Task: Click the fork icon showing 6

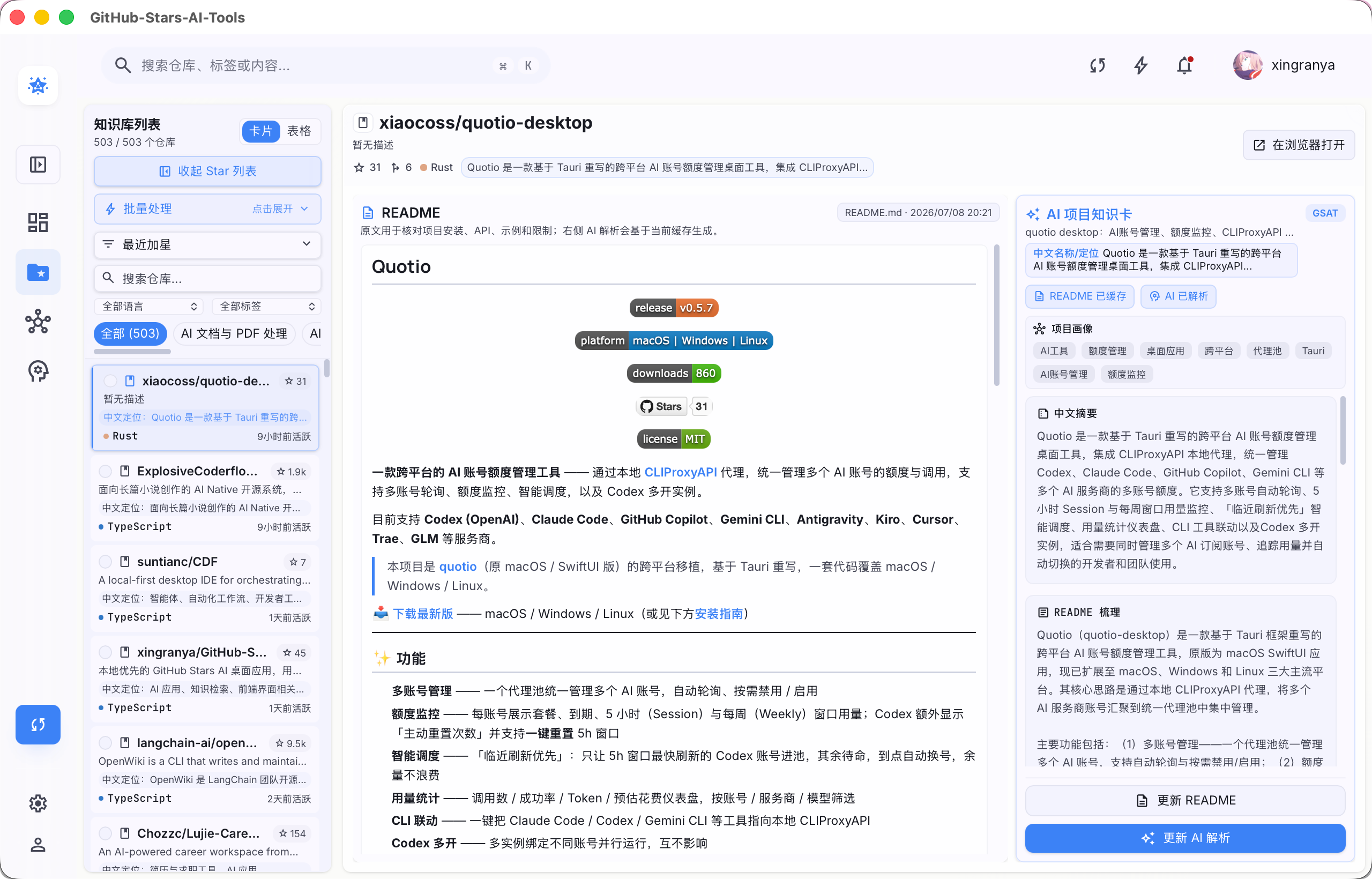Action: click(x=395, y=167)
